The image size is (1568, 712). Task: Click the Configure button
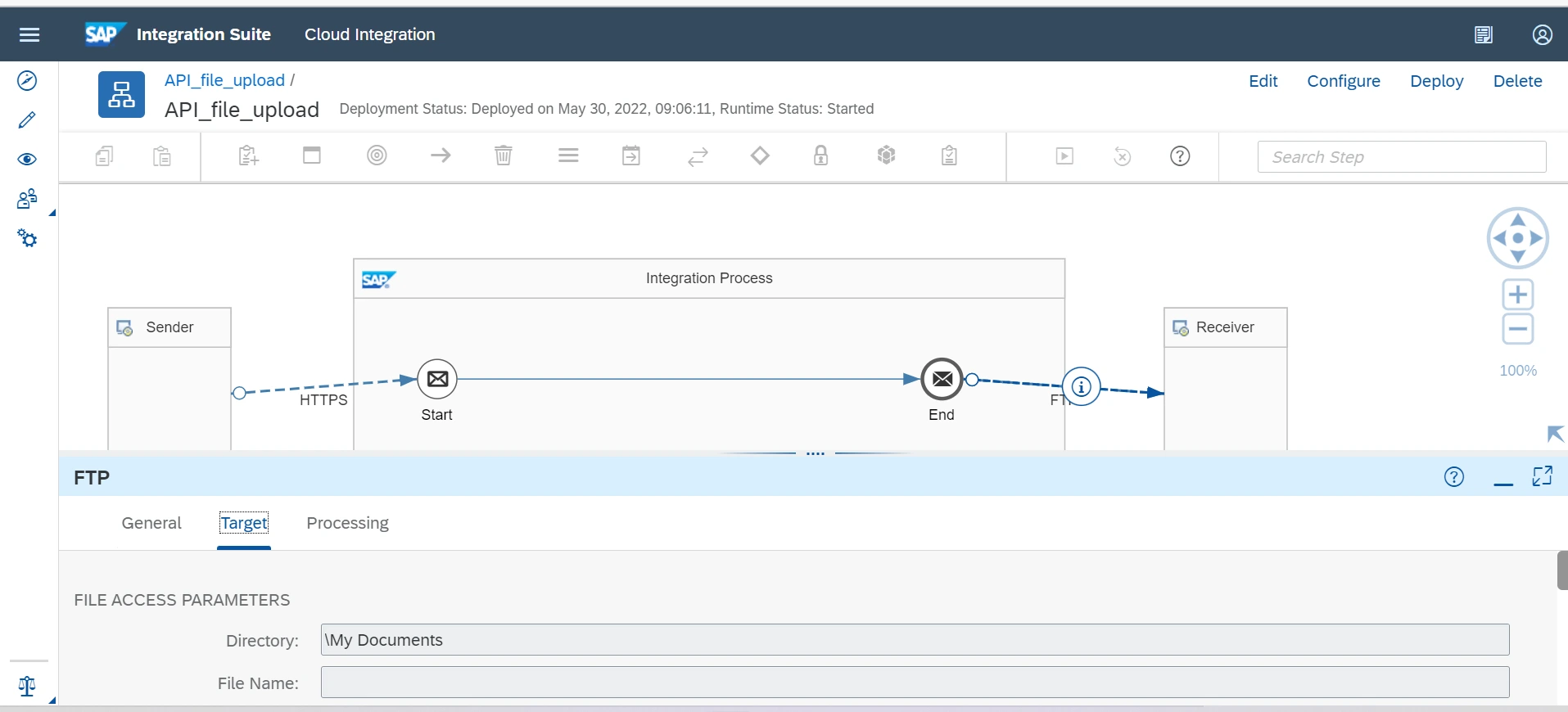[1343, 81]
